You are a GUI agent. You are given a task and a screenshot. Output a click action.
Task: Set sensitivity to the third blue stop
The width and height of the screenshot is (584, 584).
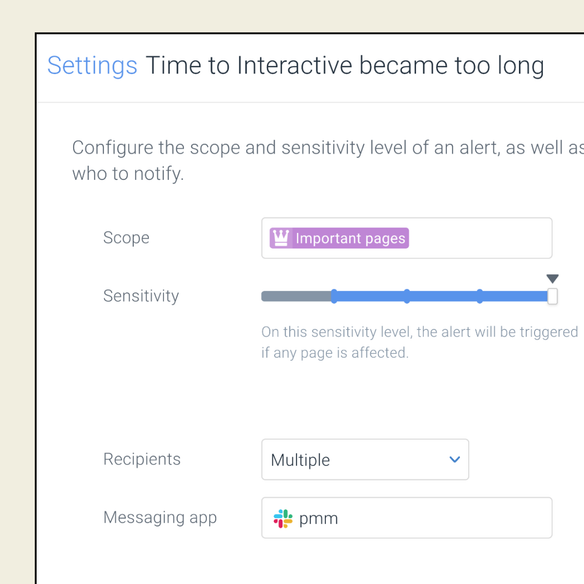click(x=480, y=296)
